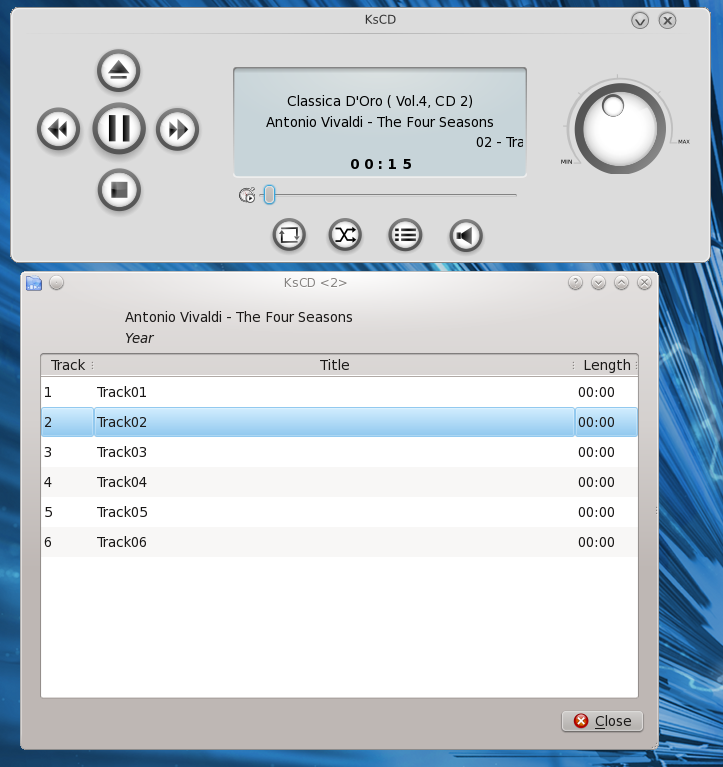
Task: Sort by the Title column header
Action: coord(334,365)
